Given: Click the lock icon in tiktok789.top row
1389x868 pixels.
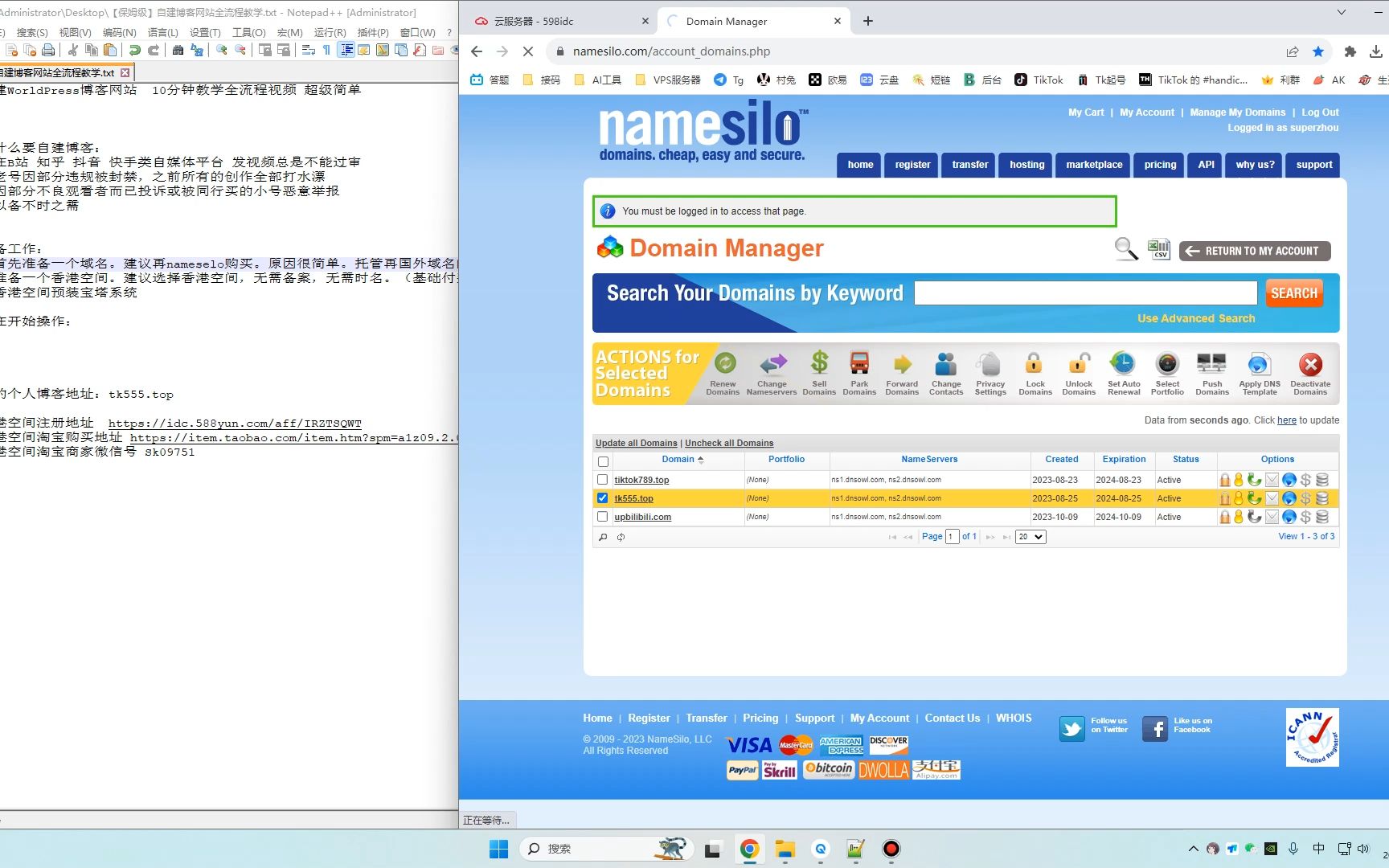Looking at the screenshot, I should [1224, 480].
